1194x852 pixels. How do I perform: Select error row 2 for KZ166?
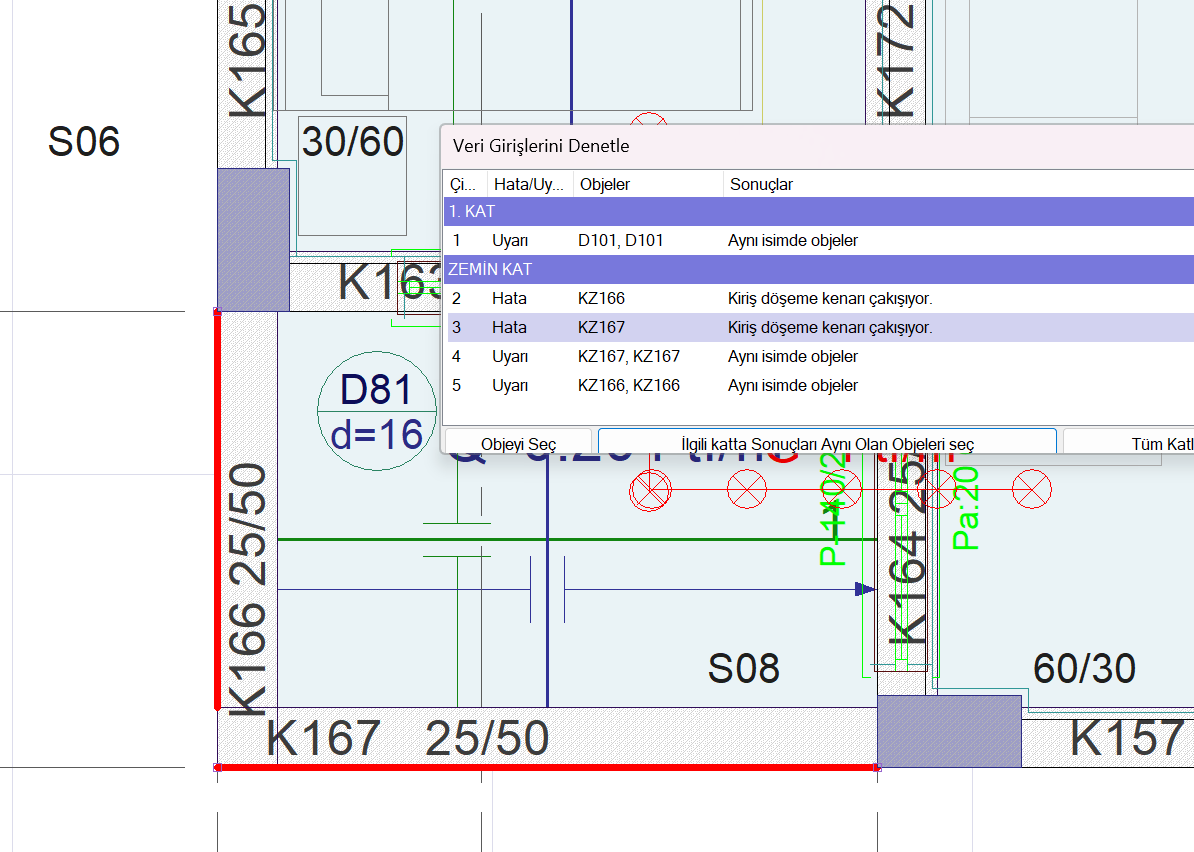[819, 298]
